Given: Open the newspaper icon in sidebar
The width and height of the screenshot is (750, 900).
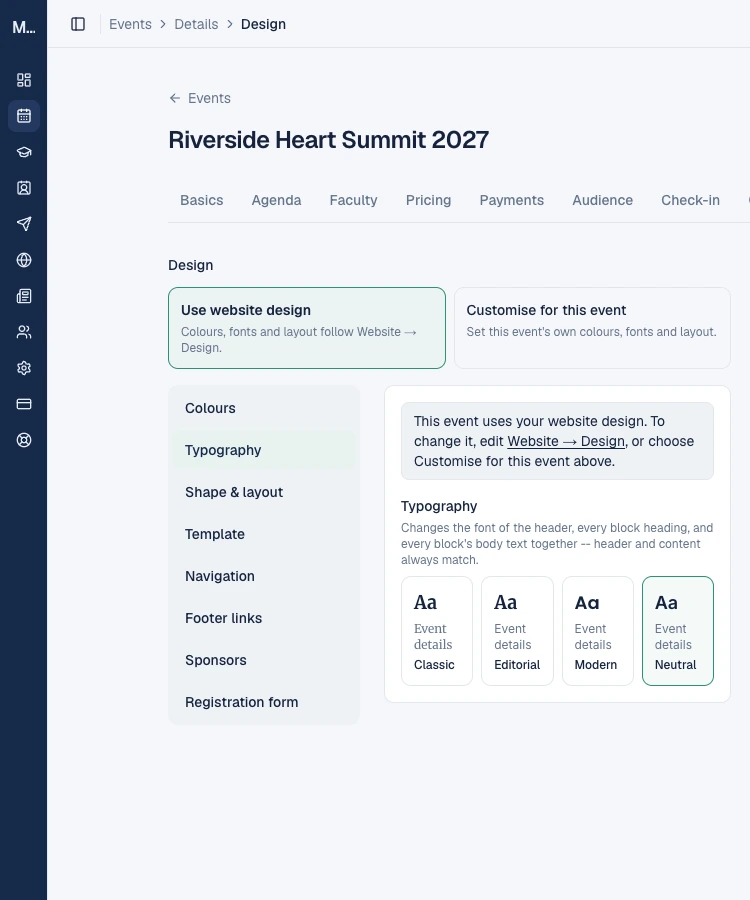Looking at the screenshot, I should point(24,296).
